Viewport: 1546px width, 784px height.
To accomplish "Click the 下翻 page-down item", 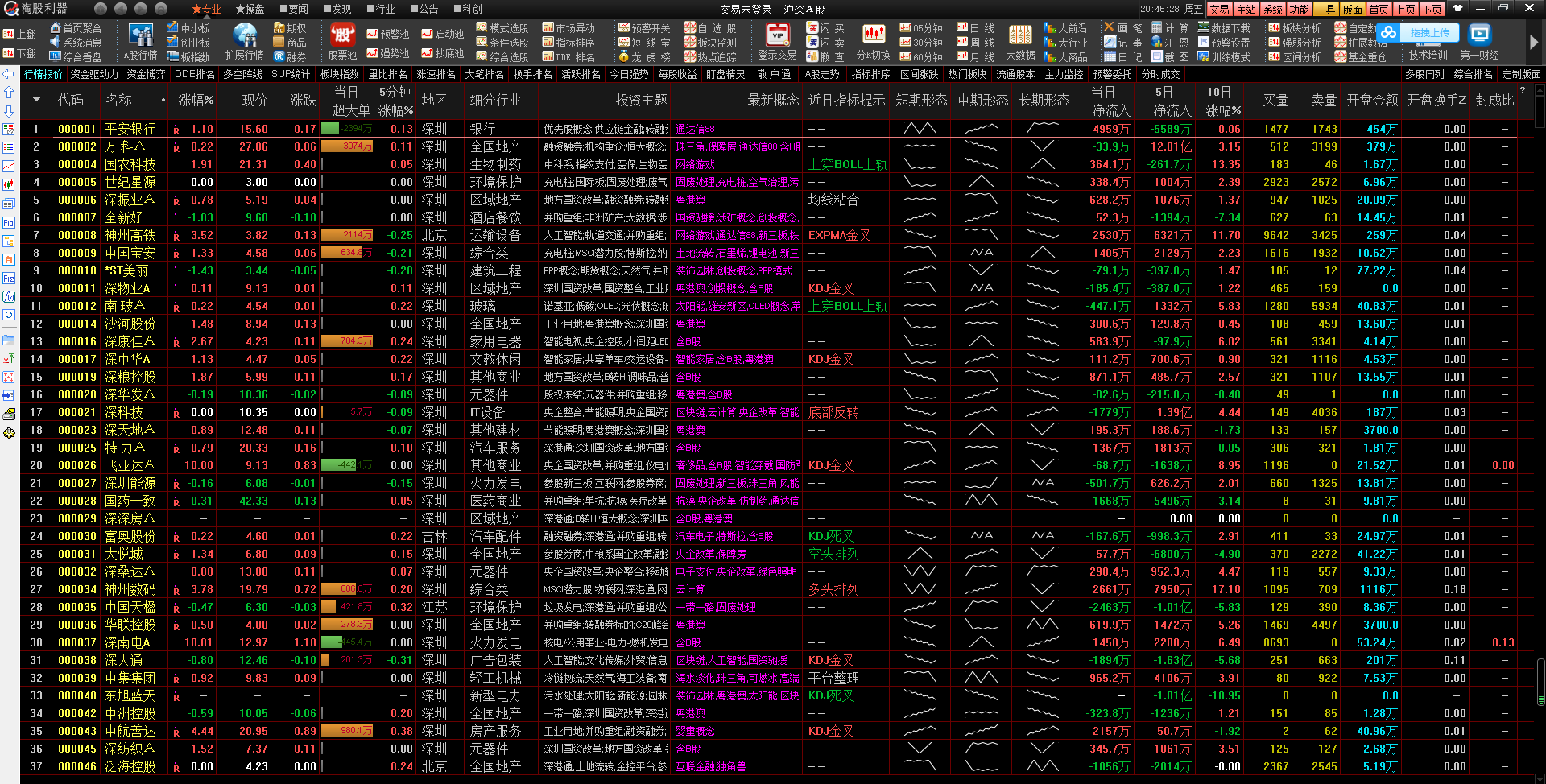I will pos(20,54).
